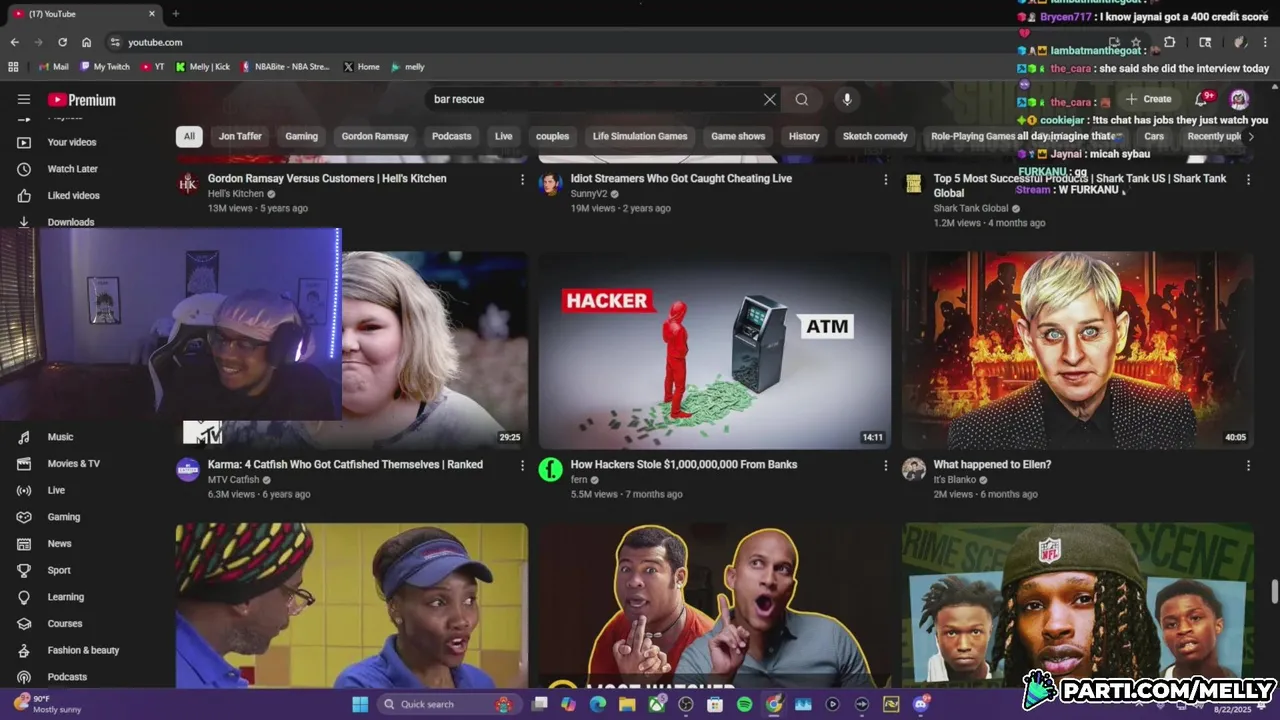Open the NBABite bookmark
Screen dimensions: 1280x720
[x=285, y=67]
